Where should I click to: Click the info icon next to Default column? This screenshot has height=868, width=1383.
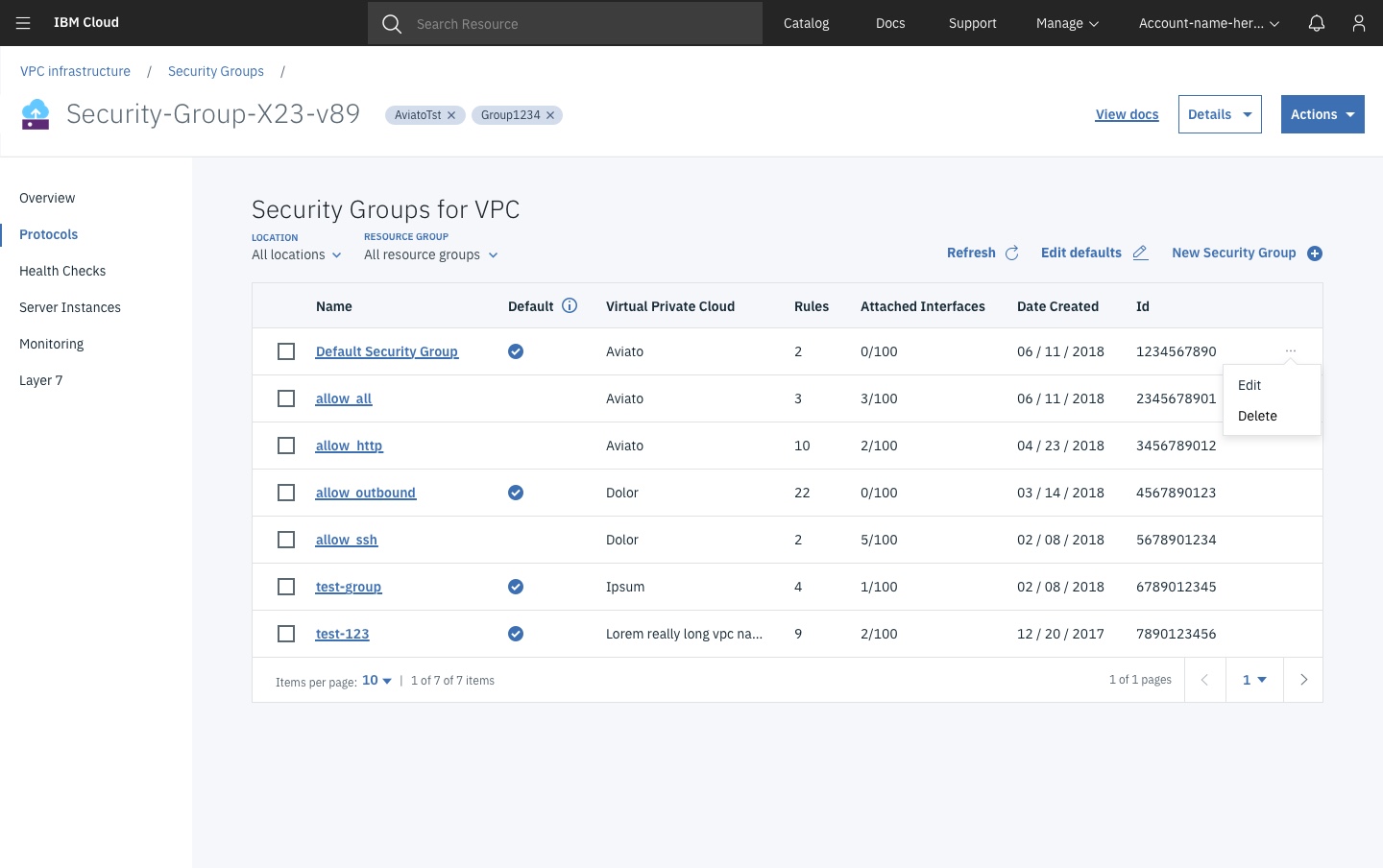pyautogui.click(x=569, y=305)
